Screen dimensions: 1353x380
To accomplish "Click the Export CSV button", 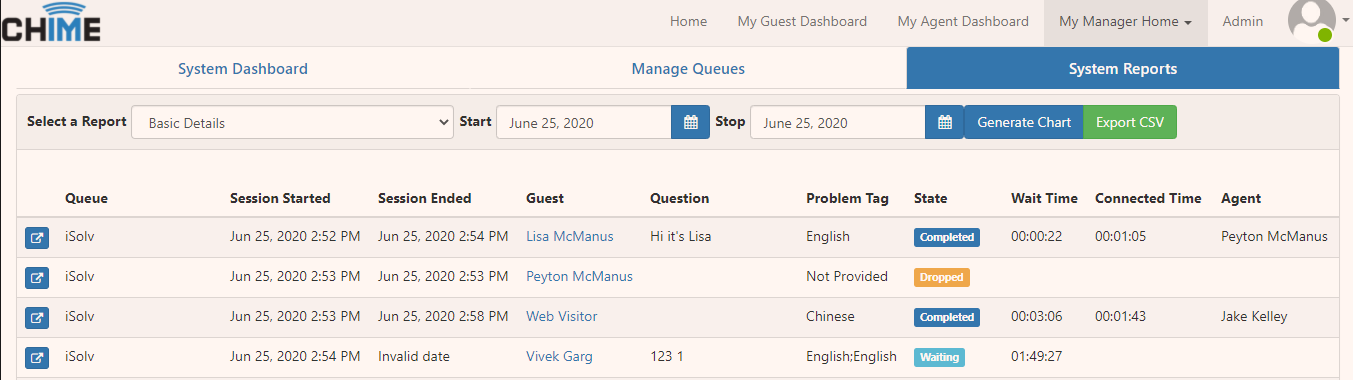I will pyautogui.click(x=1130, y=122).
